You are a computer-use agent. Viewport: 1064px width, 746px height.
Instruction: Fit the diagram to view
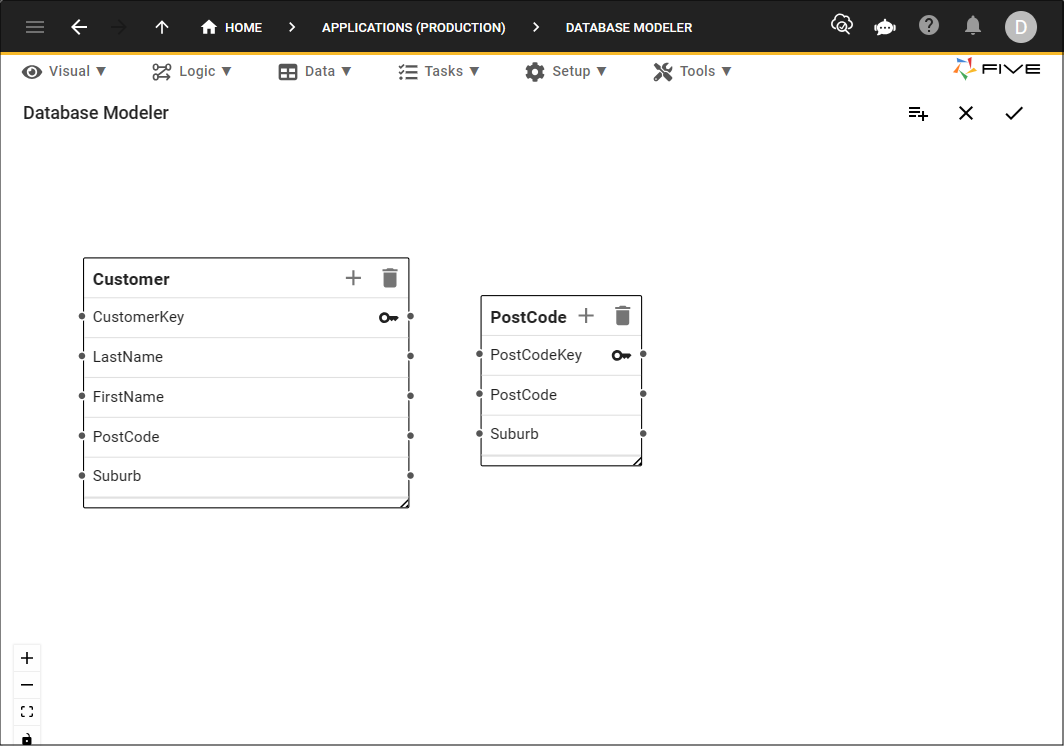(x=27, y=711)
